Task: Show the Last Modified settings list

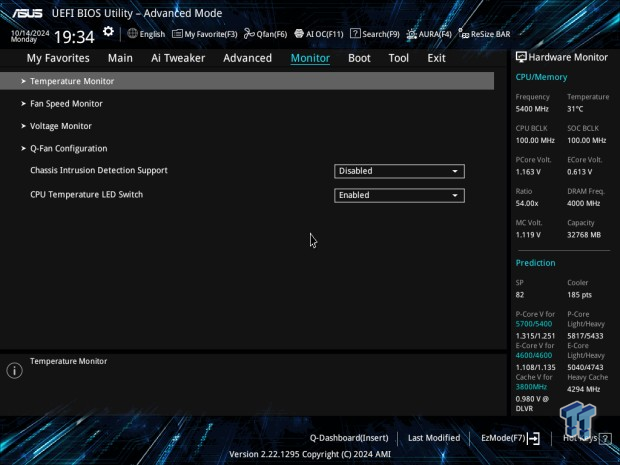Action: (434, 438)
